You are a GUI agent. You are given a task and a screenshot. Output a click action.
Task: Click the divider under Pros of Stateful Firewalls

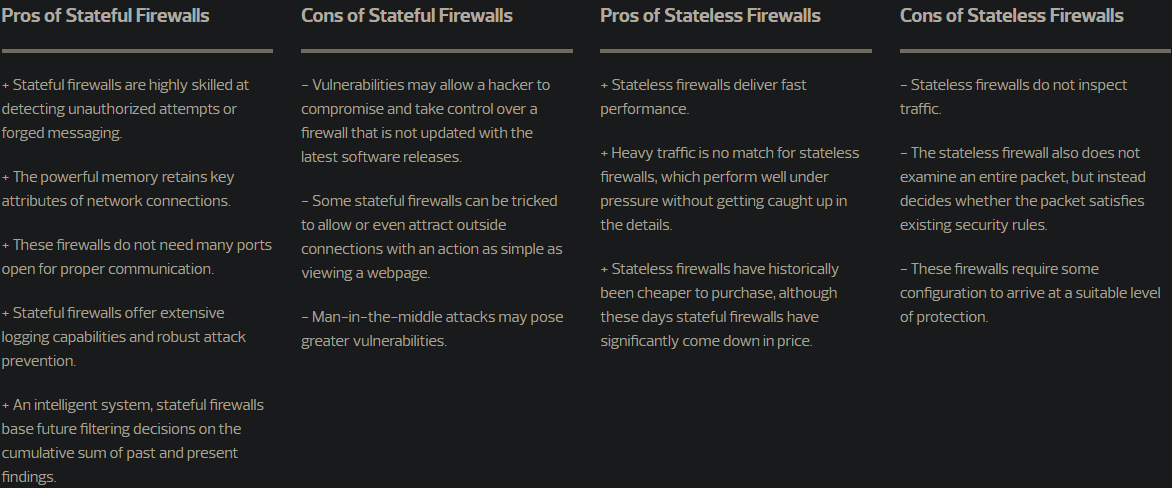[137, 50]
